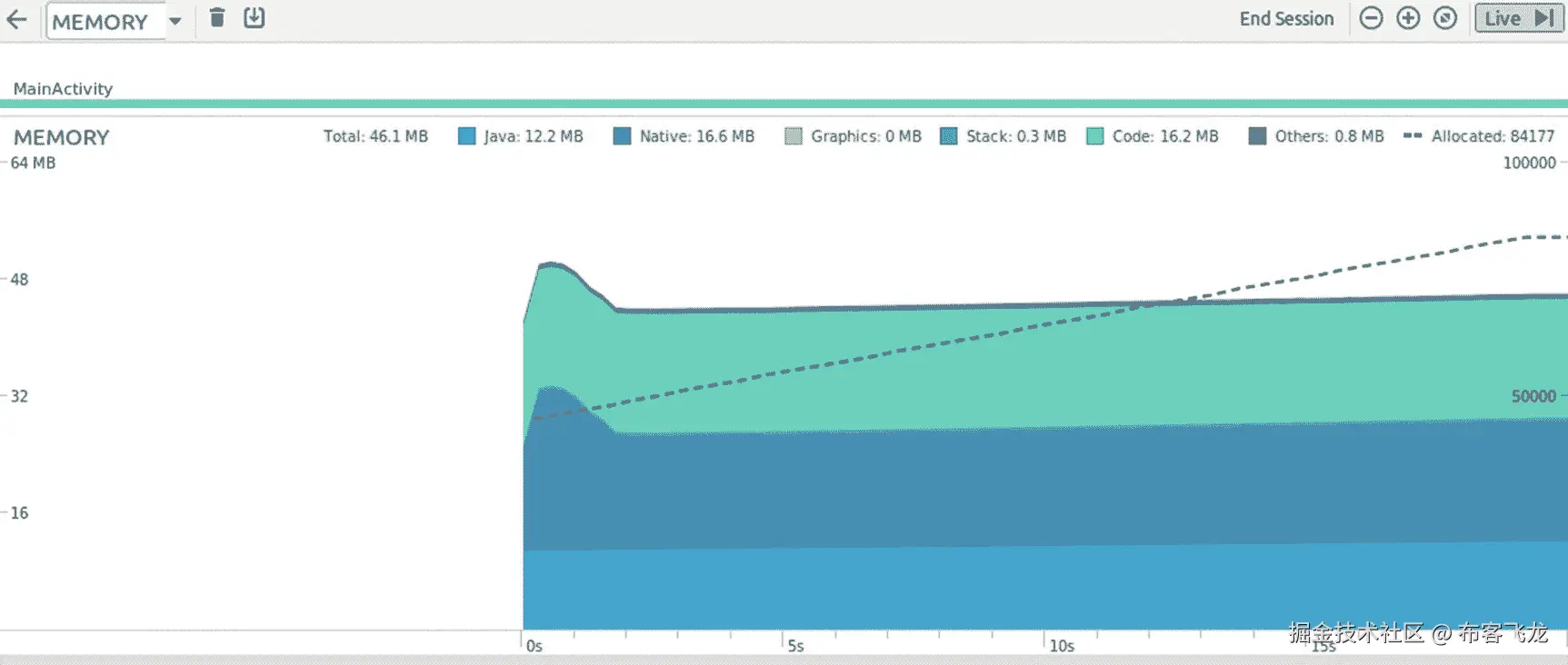Open the MEMORY profiler dropdown
Image resolution: width=1568 pixels, height=665 pixels.
116,21
